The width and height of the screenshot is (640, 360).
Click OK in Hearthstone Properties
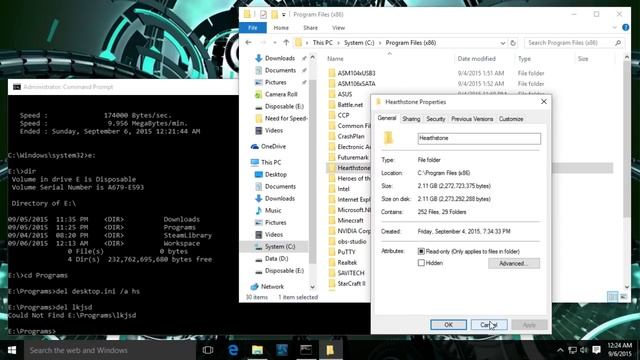[x=448, y=325]
